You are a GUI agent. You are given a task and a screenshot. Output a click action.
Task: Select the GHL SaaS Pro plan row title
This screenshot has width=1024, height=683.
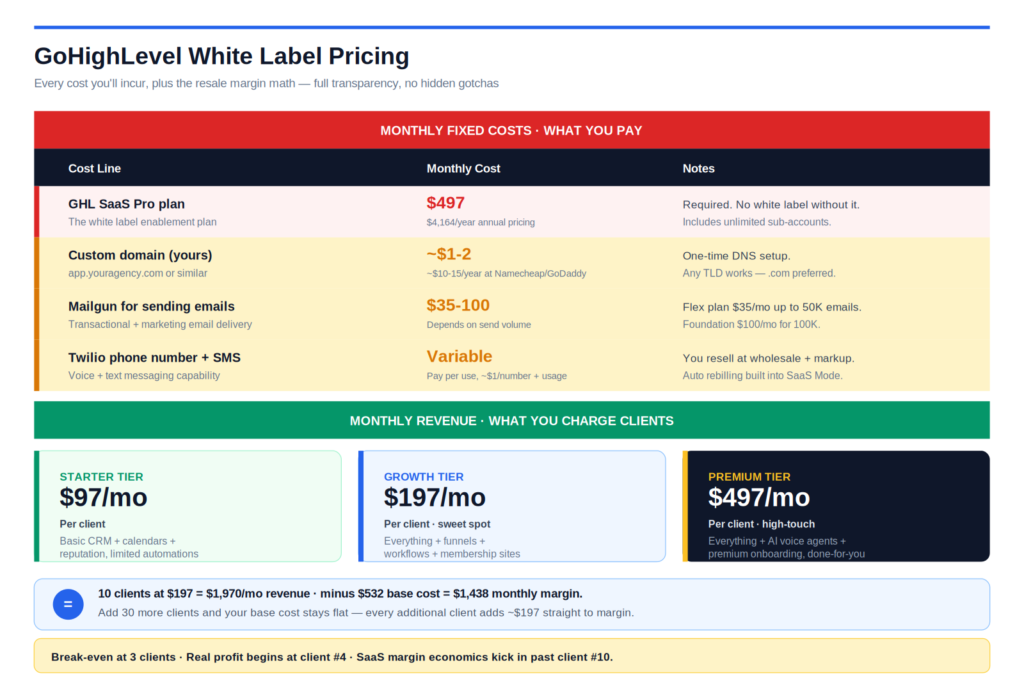pyautogui.click(x=126, y=204)
